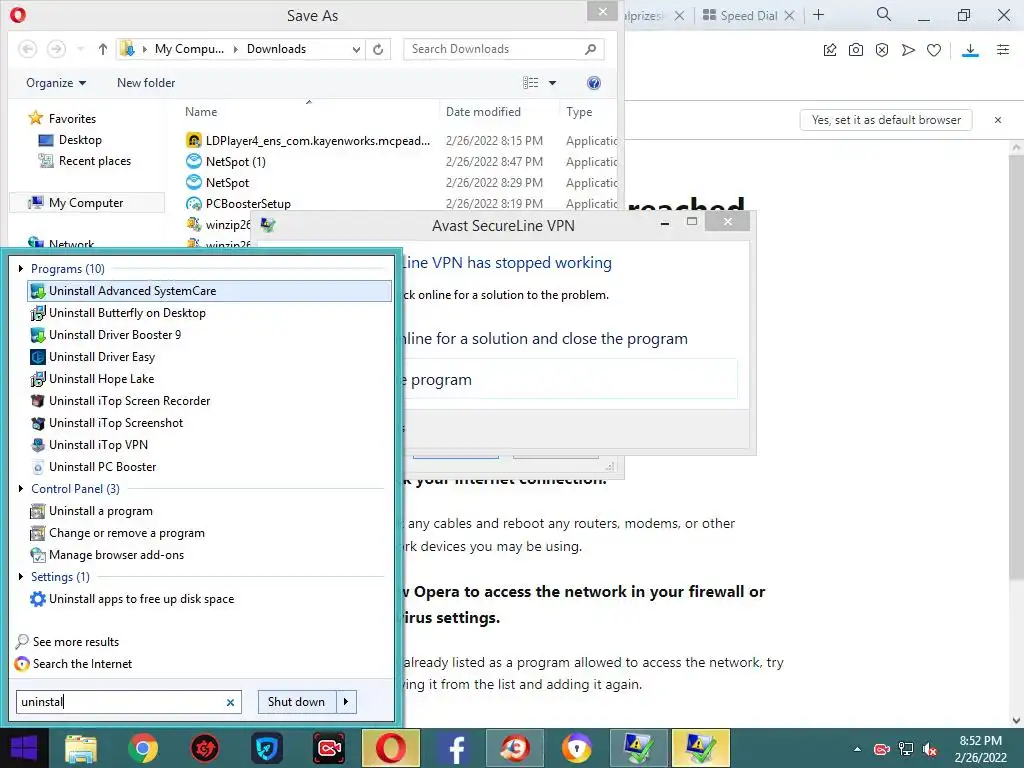Refresh the Downloads folder view
The width and height of the screenshot is (1024, 768).
[378, 49]
